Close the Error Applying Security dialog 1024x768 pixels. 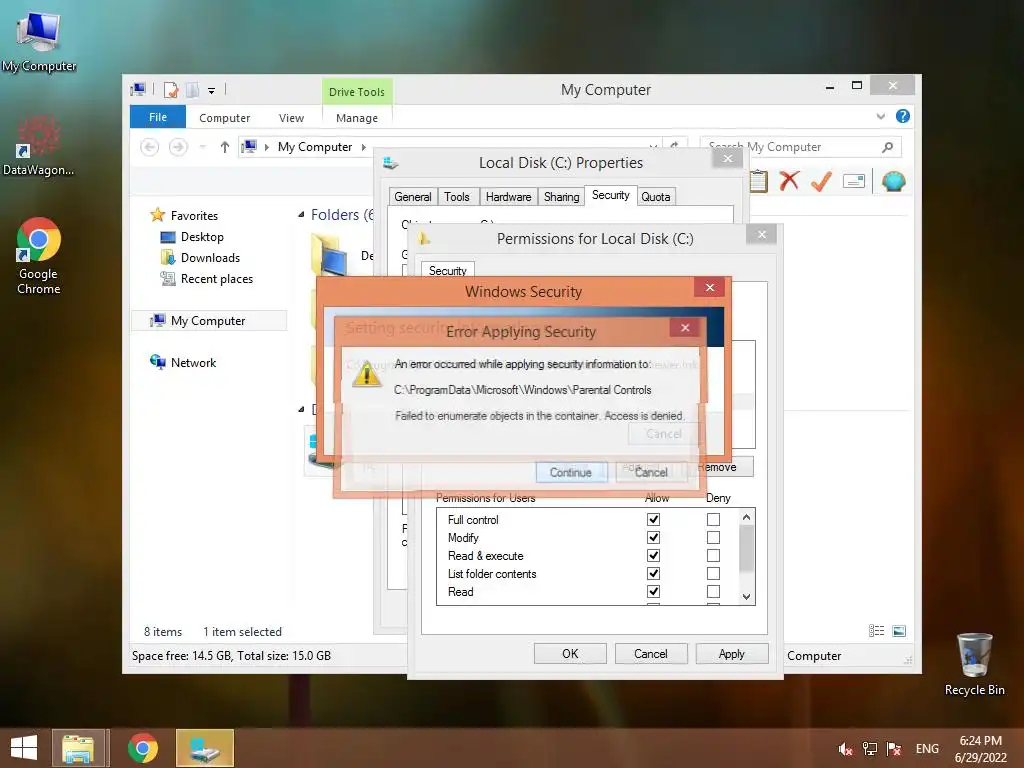pos(685,328)
